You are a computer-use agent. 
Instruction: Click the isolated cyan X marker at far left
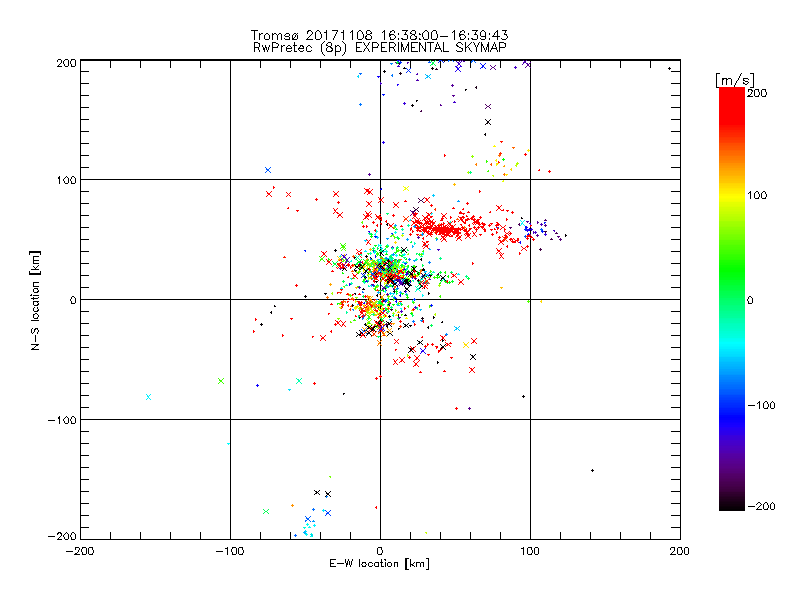148,397
